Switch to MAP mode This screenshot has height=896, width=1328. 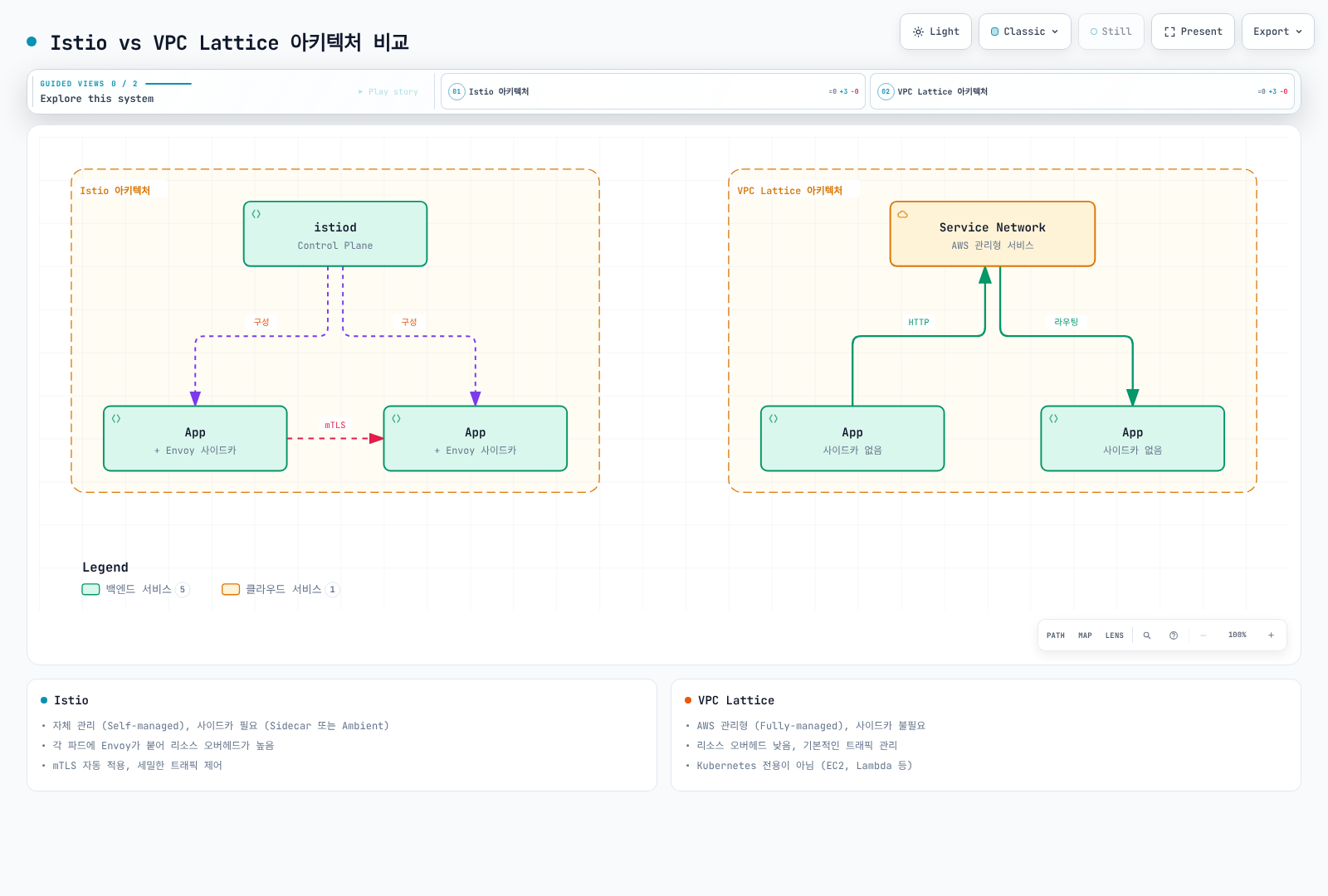click(1085, 635)
